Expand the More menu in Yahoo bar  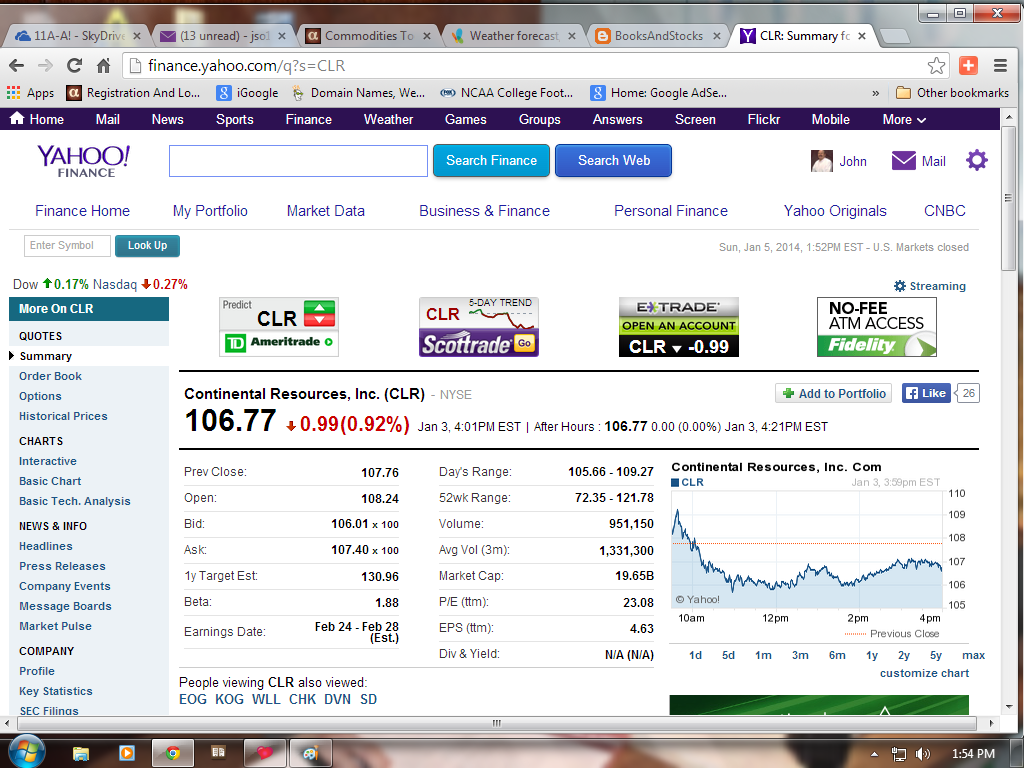click(904, 120)
